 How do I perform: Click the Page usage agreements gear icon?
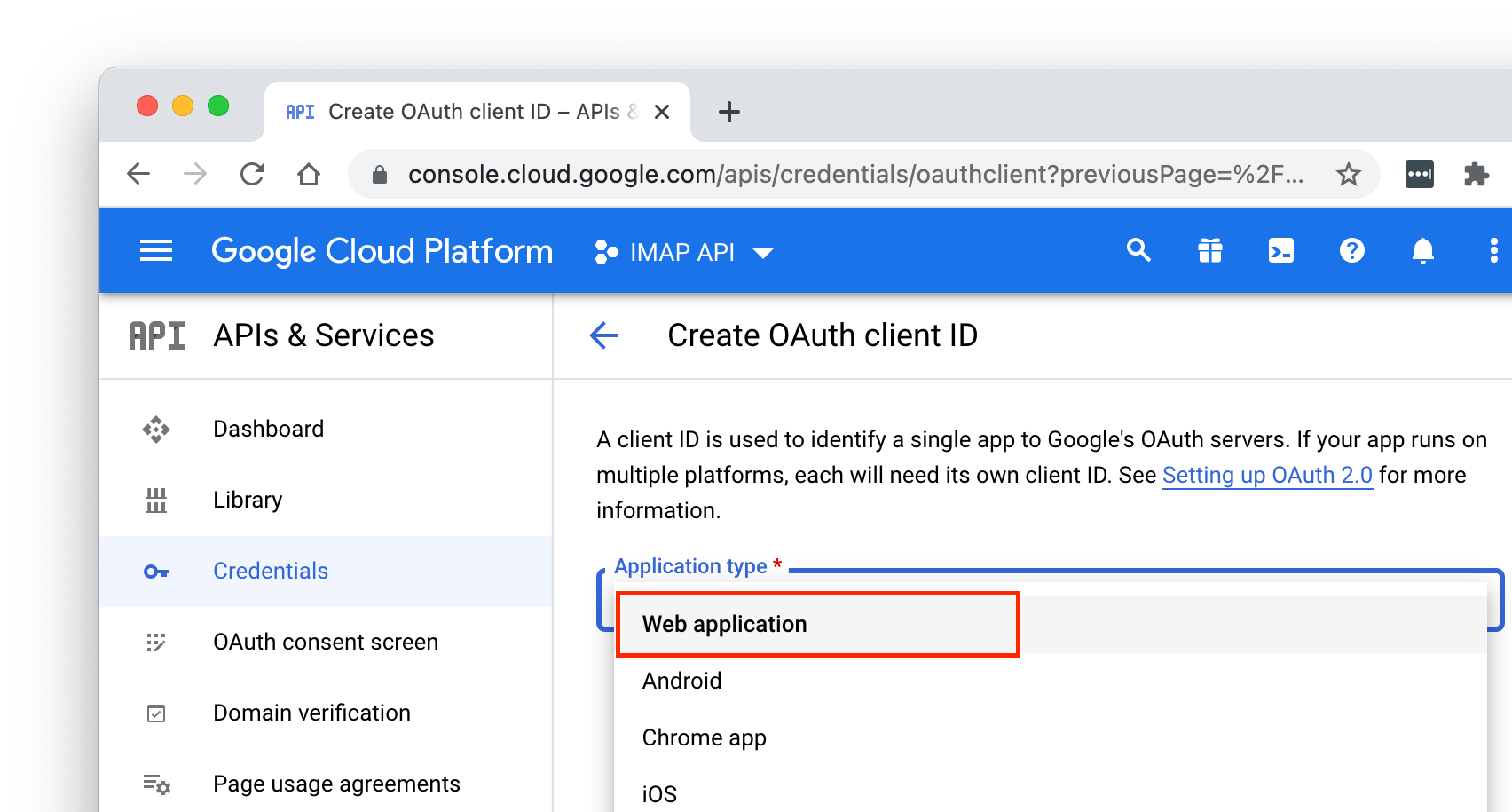click(156, 784)
